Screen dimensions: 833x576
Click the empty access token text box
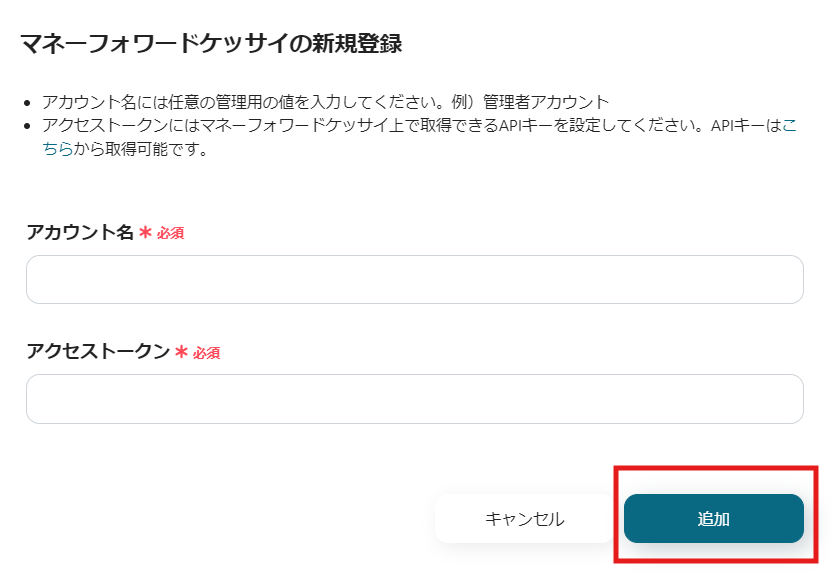415,398
